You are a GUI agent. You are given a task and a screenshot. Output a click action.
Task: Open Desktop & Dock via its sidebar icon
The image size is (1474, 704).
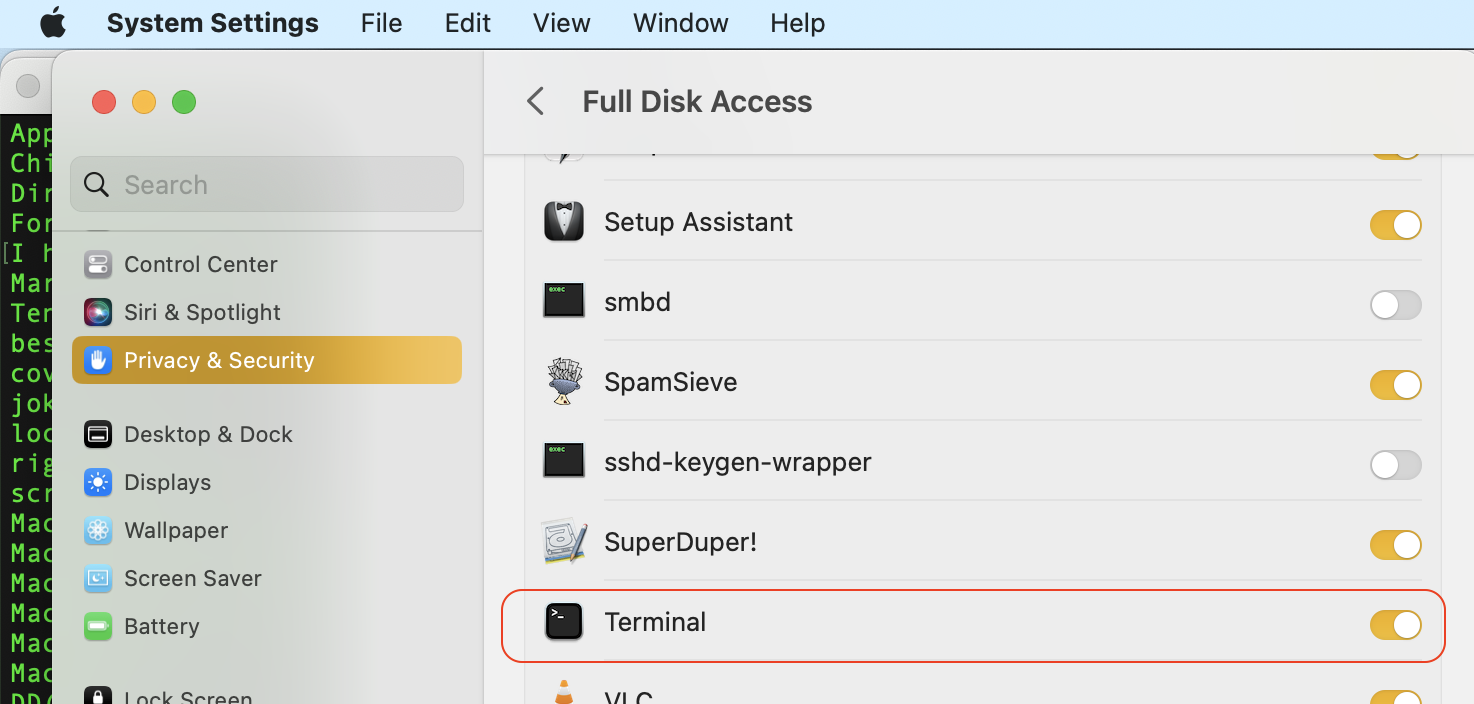tap(97, 434)
